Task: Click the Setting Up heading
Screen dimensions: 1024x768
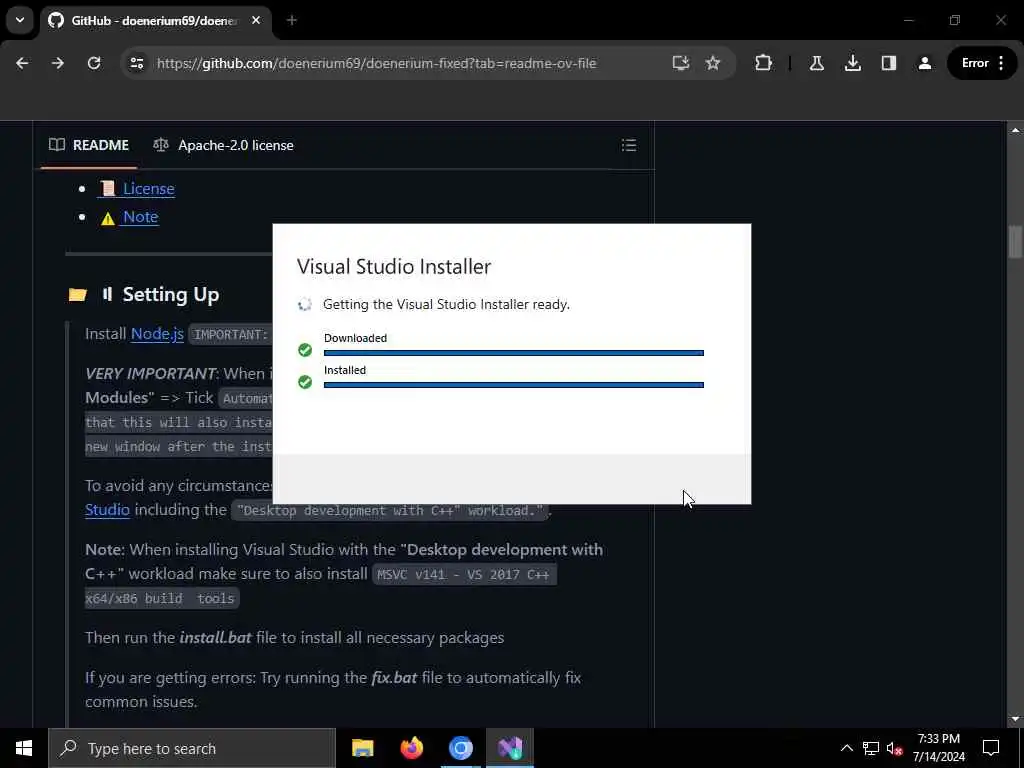Action: (x=170, y=295)
